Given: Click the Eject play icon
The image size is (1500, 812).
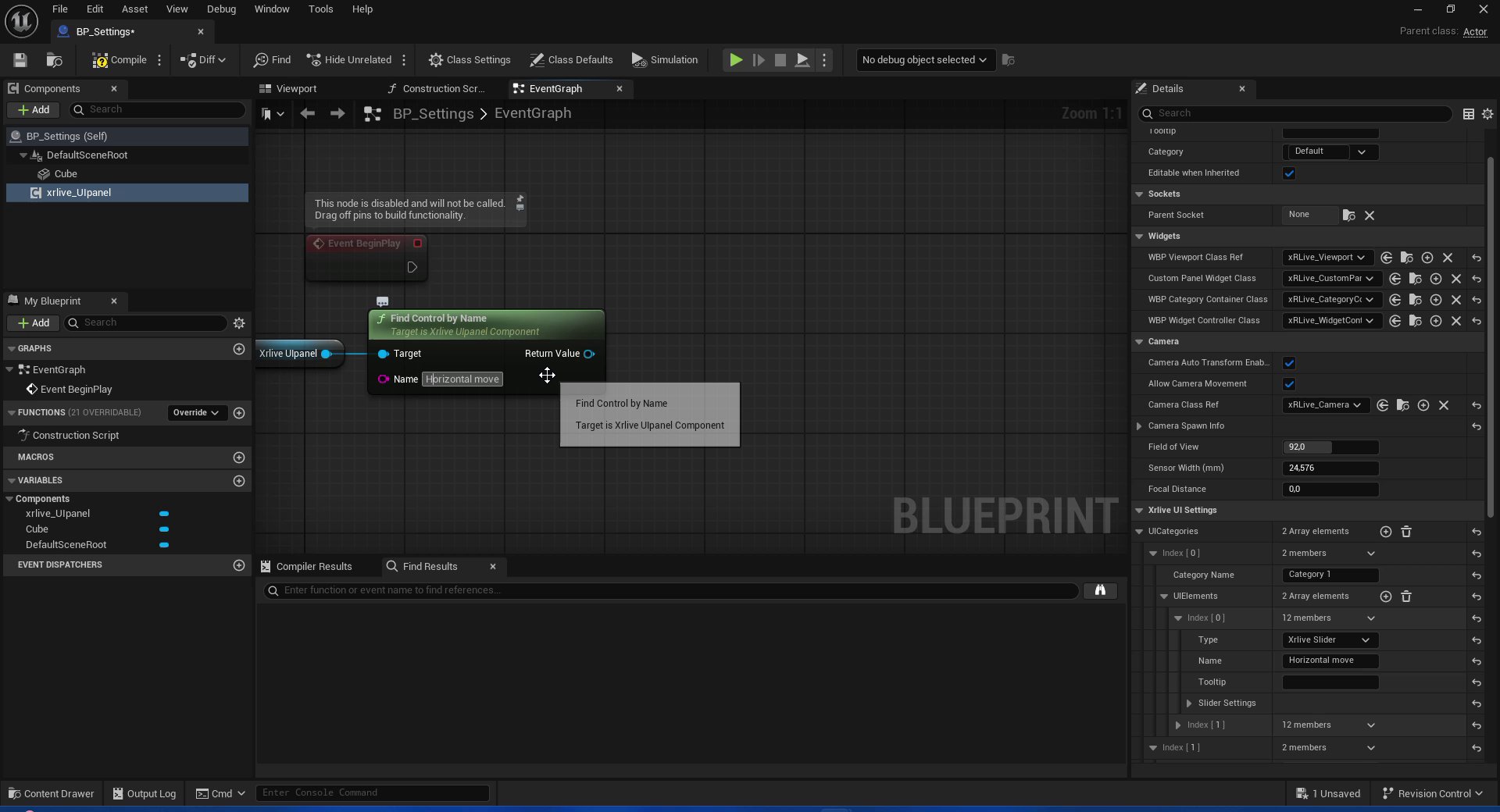Looking at the screenshot, I should (x=802, y=60).
